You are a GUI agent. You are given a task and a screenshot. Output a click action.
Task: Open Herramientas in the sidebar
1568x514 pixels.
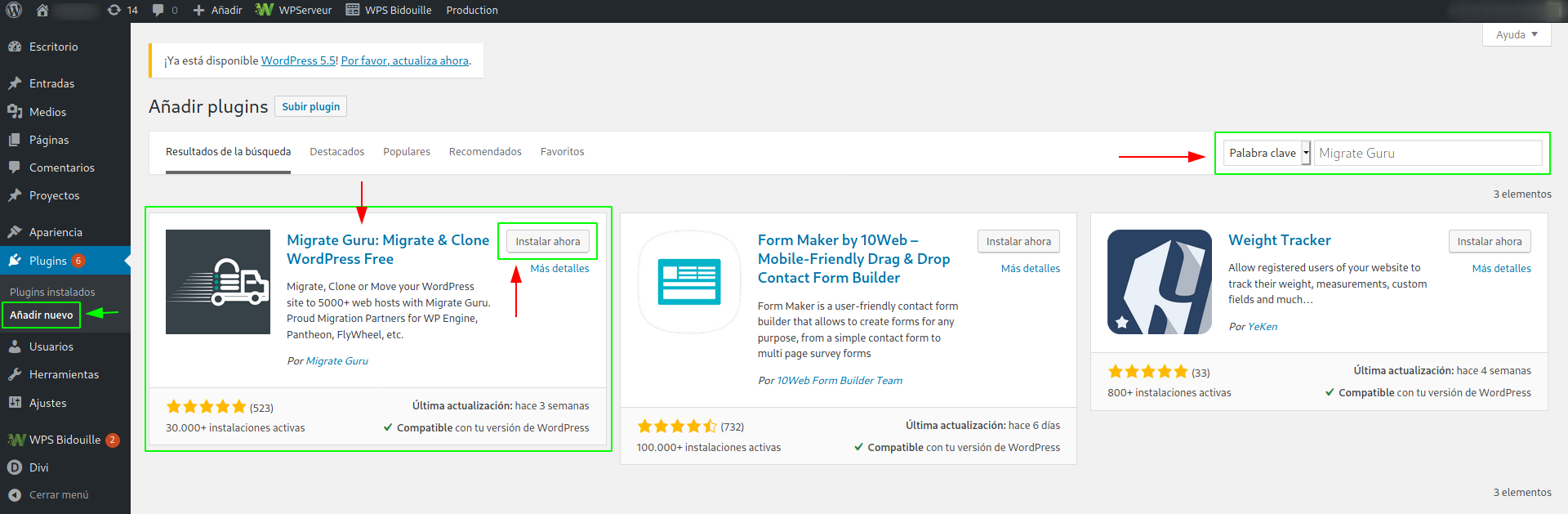click(x=65, y=374)
